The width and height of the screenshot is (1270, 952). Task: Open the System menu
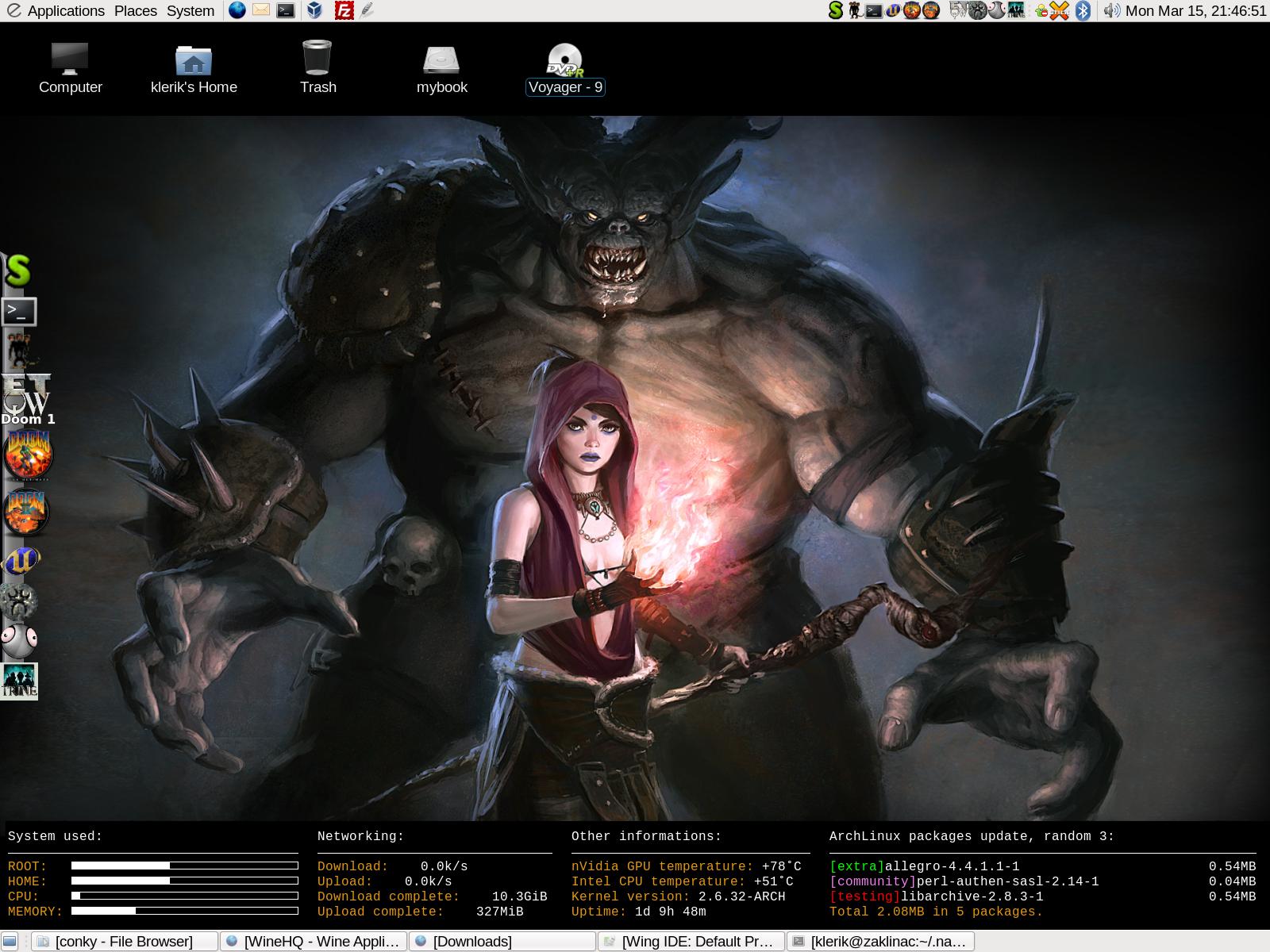click(x=190, y=11)
